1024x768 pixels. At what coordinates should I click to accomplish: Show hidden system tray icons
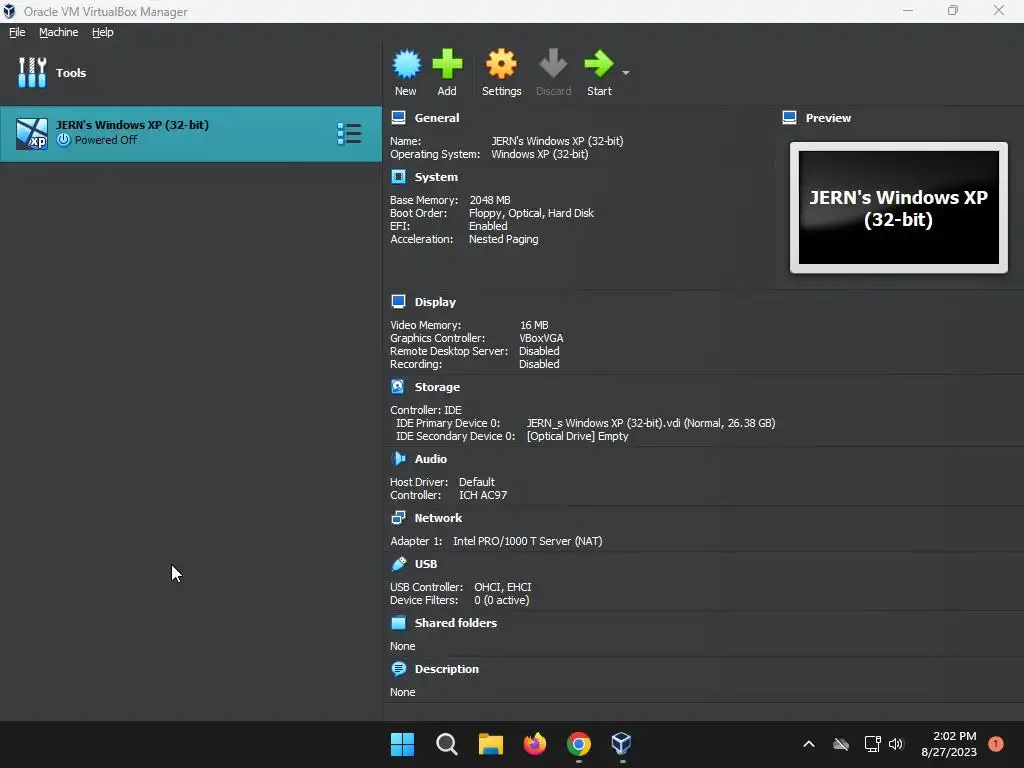tap(808, 744)
